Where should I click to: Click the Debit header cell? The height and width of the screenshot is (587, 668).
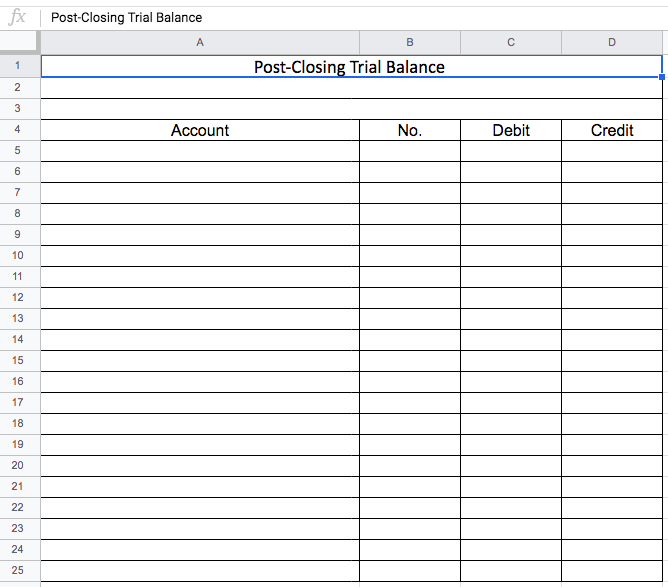(x=511, y=130)
